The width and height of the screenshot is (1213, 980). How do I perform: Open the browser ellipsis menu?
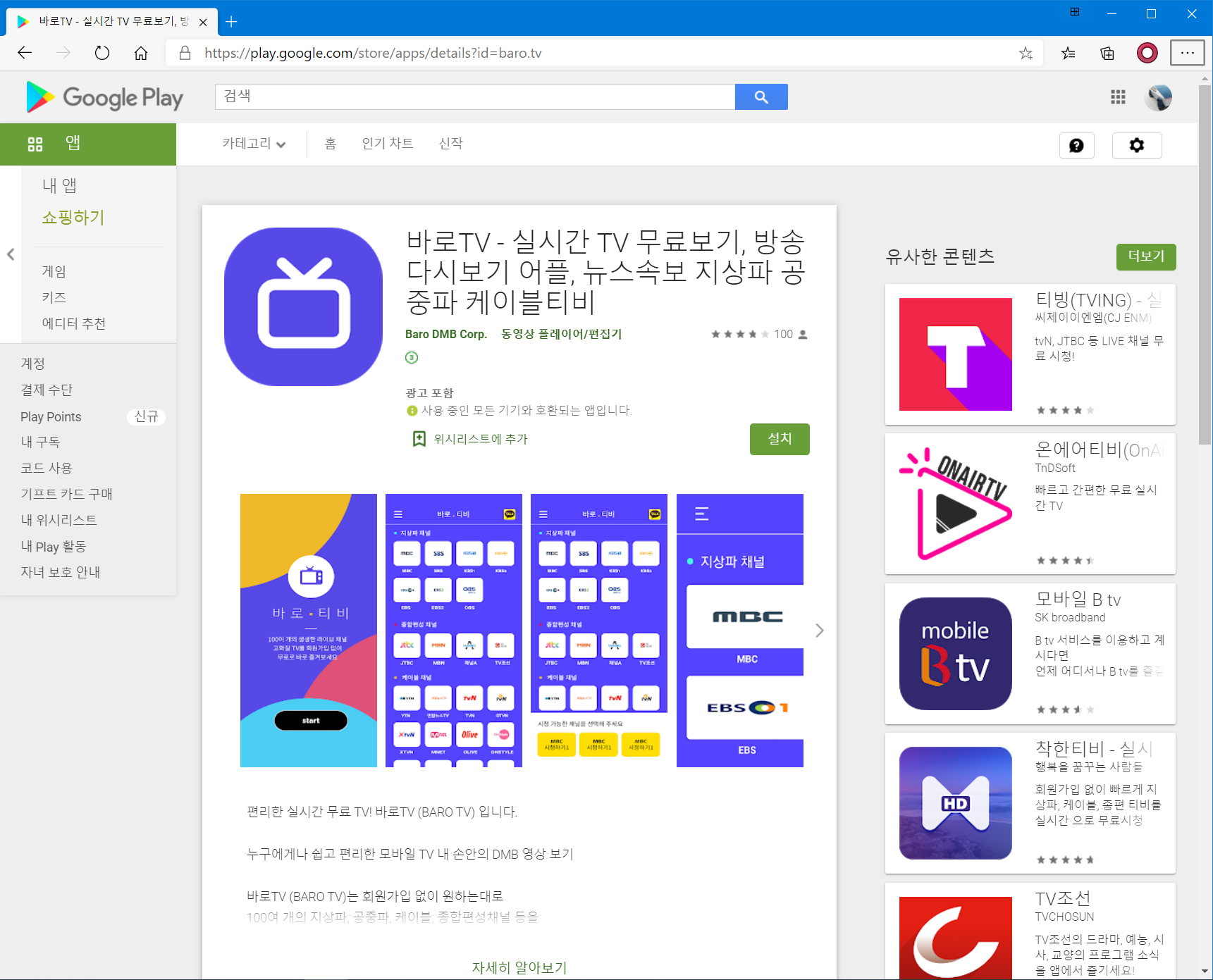click(x=1188, y=53)
